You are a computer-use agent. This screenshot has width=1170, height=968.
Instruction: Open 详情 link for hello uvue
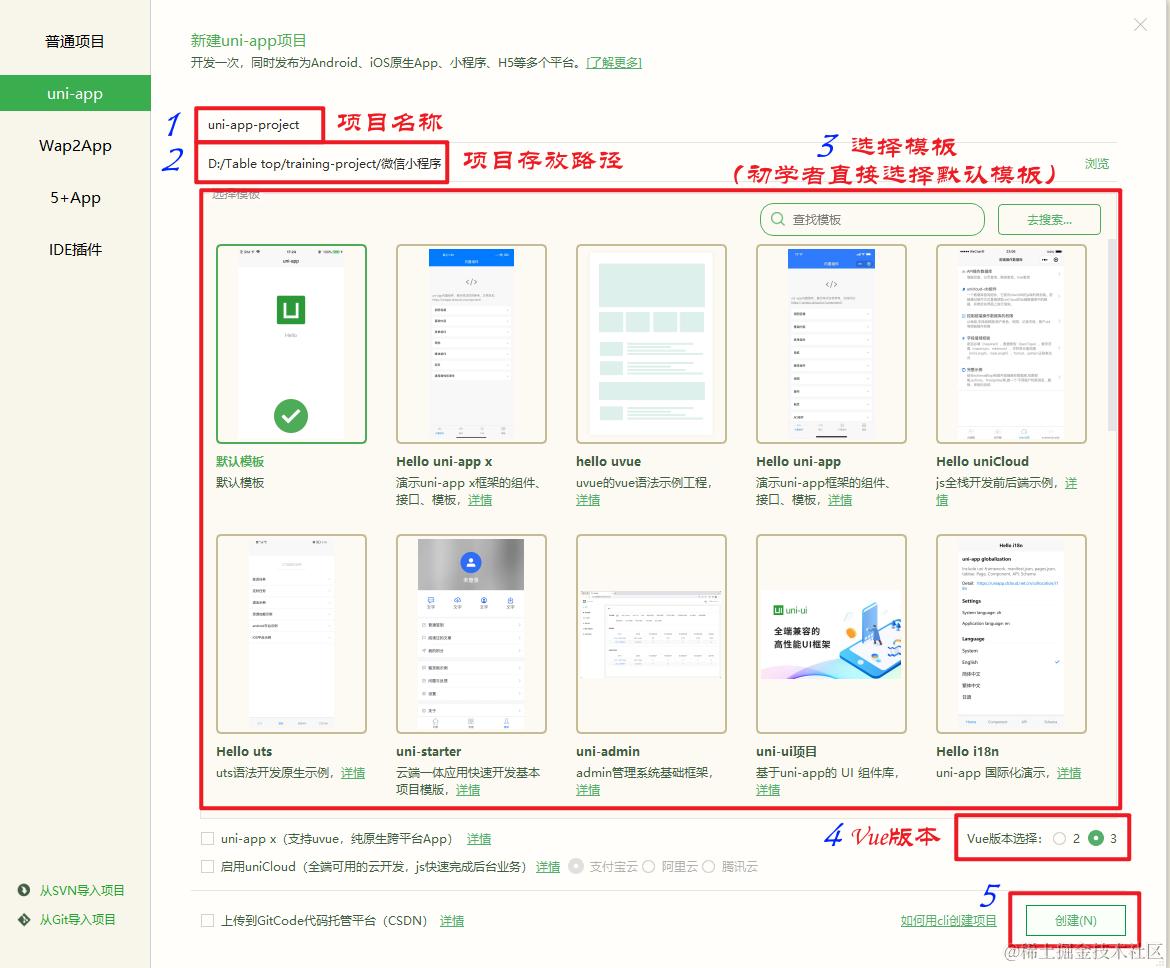point(588,500)
